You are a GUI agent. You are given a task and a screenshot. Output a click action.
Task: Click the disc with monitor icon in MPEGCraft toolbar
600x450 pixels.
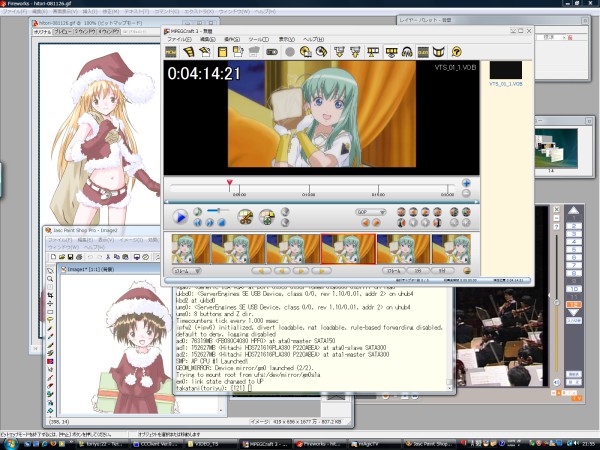305,52
